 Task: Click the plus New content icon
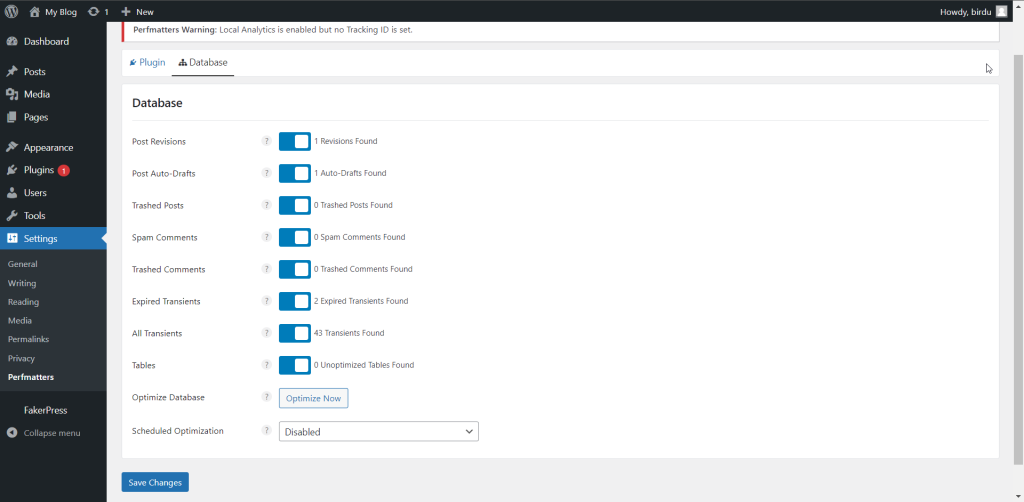click(x=126, y=11)
